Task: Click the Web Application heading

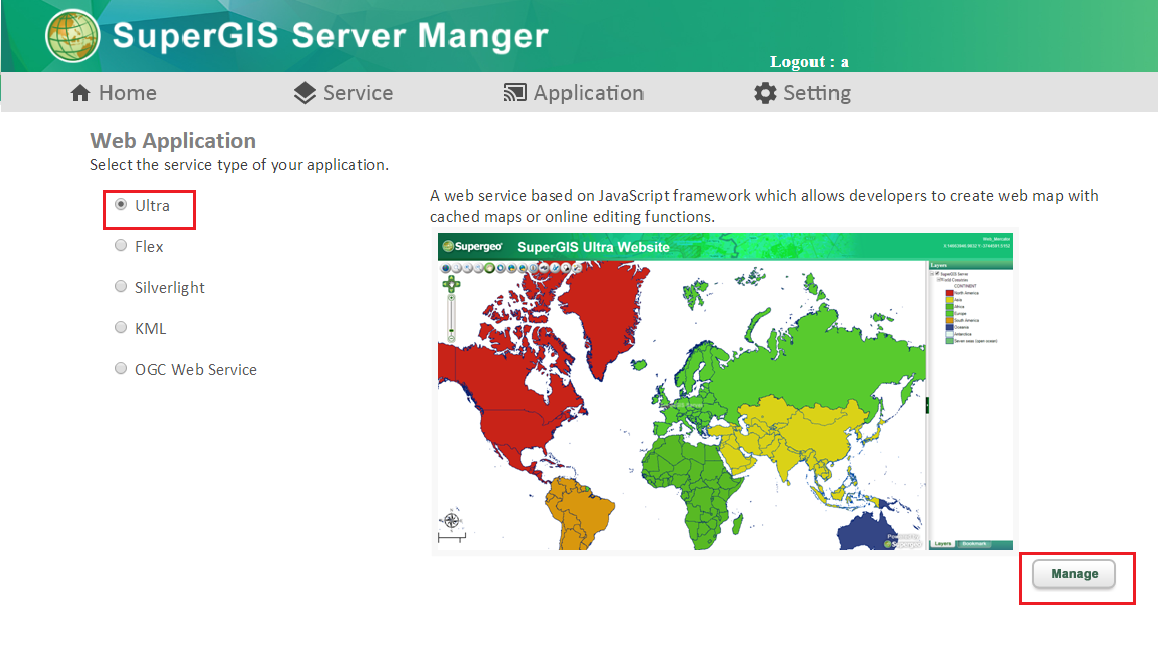Action: [173, 140]
